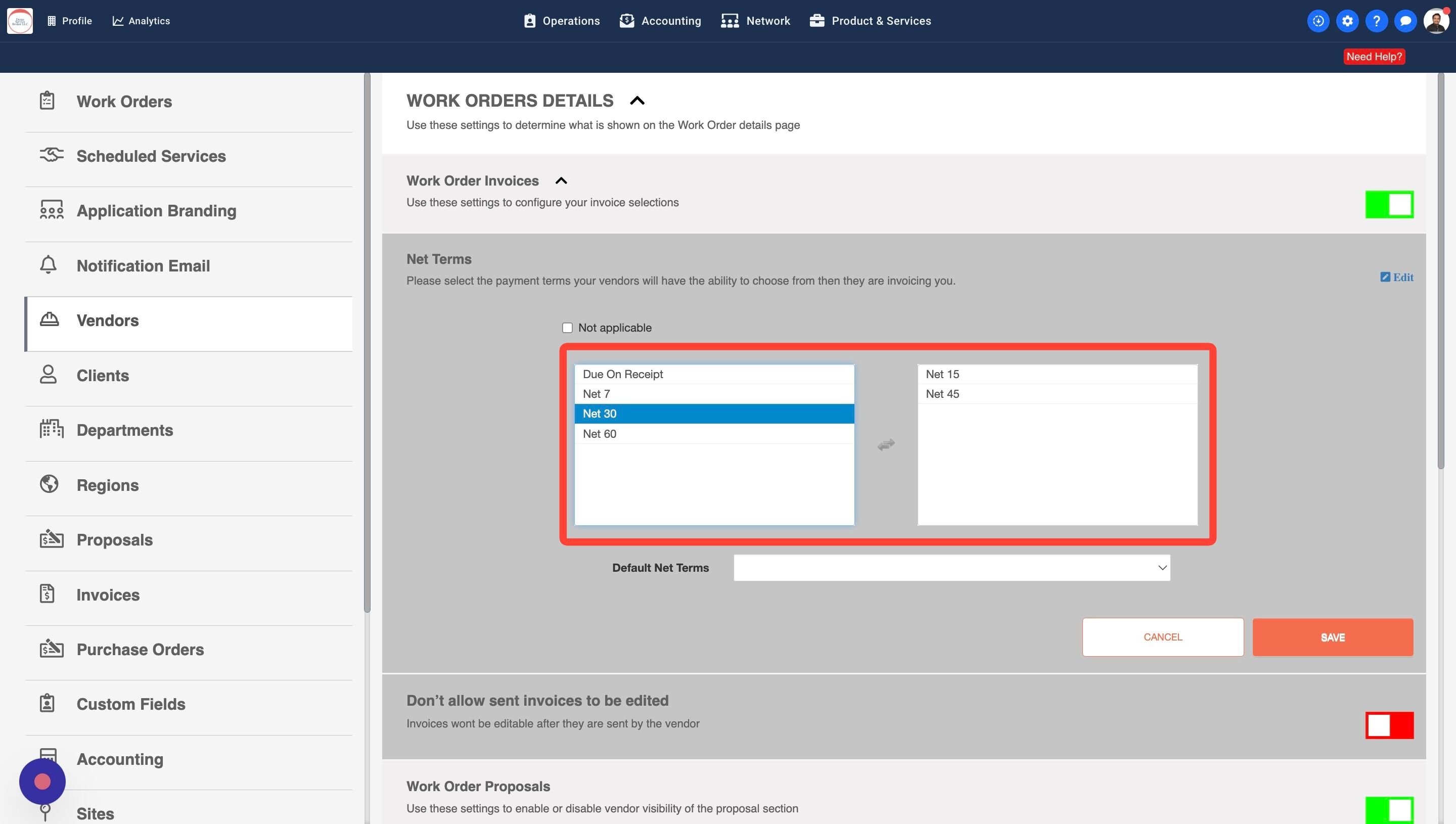
Task: Click the swap arrows between net terms lists
Action: point(886,445)
